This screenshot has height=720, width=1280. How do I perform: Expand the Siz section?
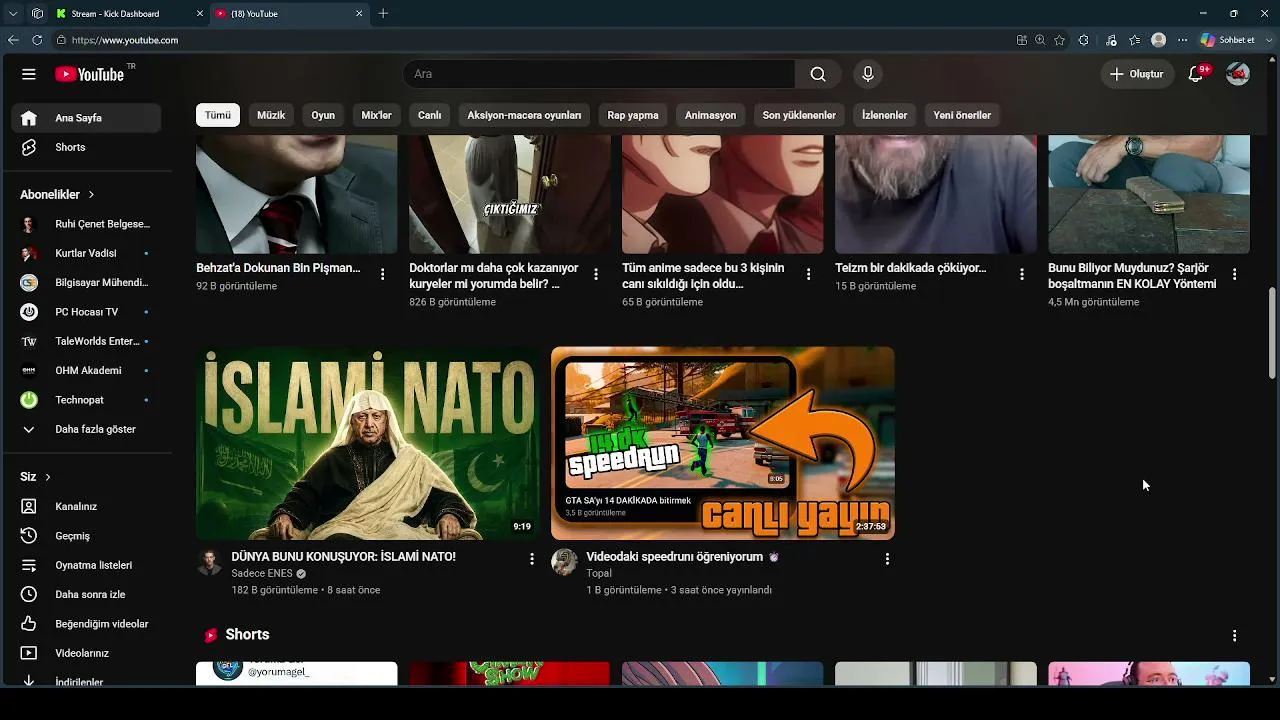[36, 477]
